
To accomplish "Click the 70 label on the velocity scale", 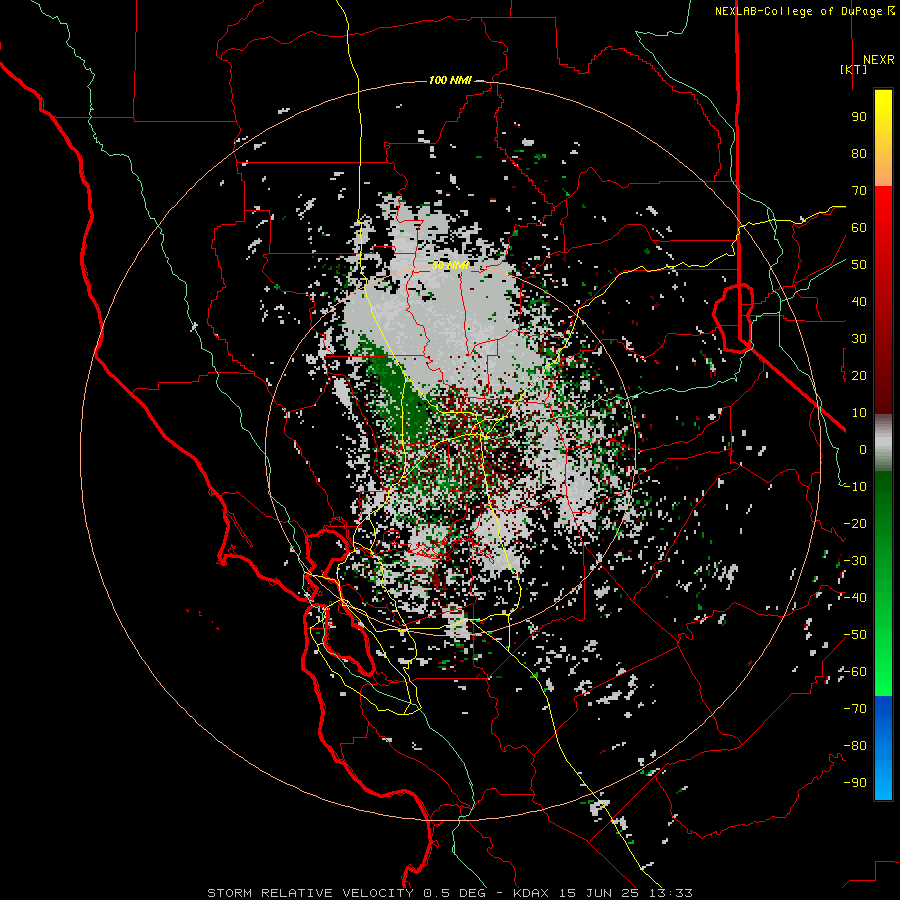I will tap(859, 191).
